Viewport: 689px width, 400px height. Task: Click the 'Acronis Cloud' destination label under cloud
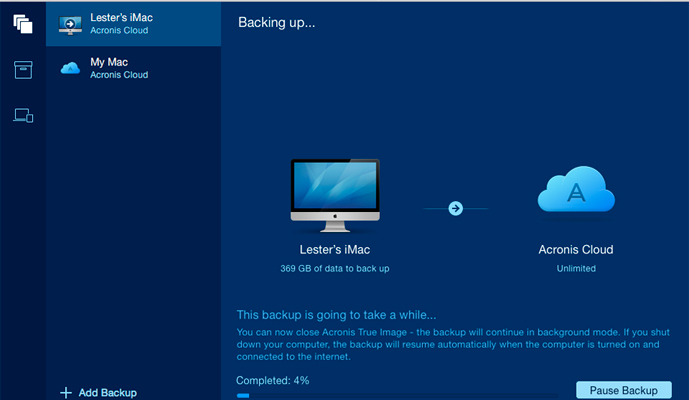point(576,250)
